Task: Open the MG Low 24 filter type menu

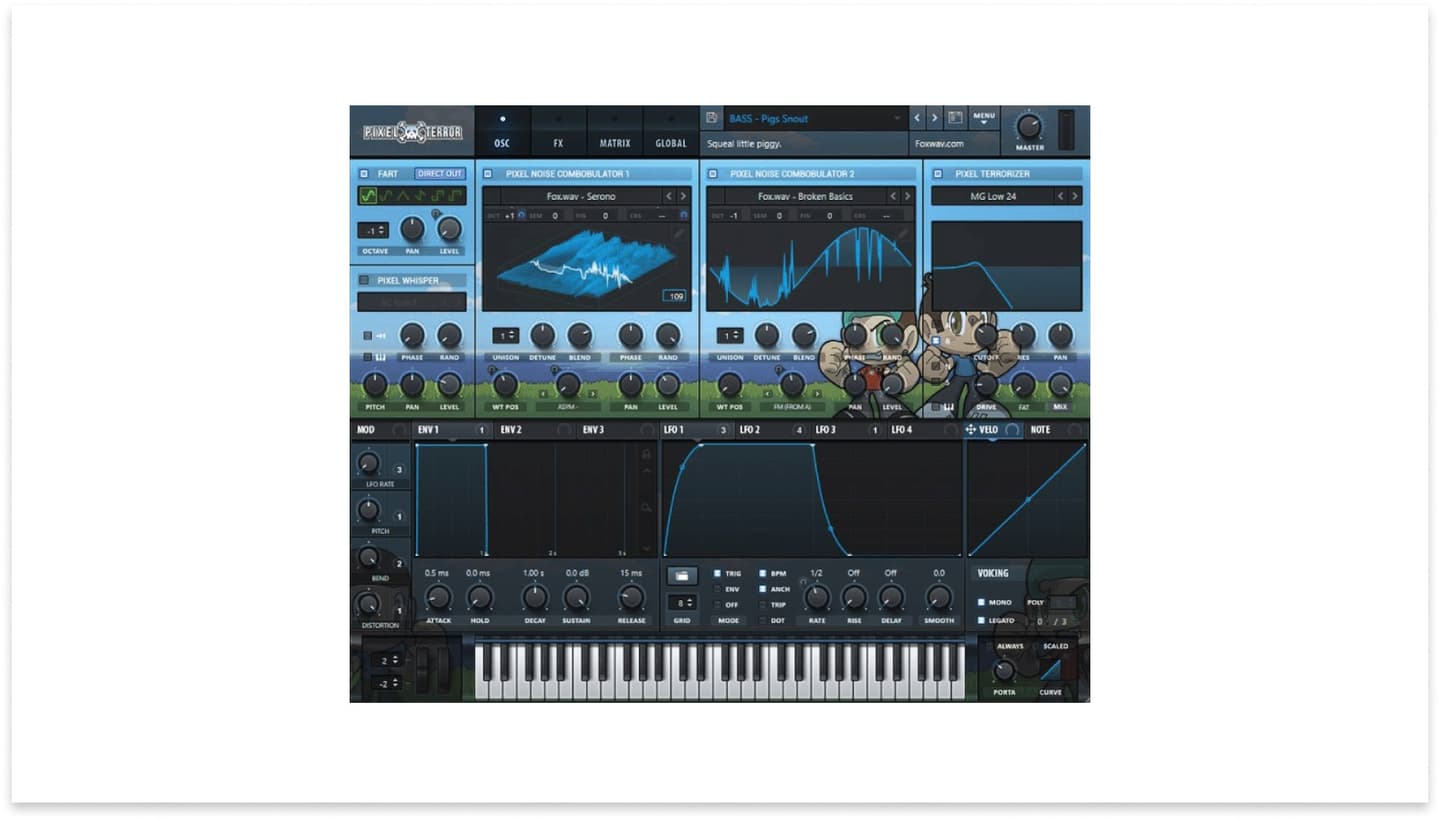Action: click(992, 196)
